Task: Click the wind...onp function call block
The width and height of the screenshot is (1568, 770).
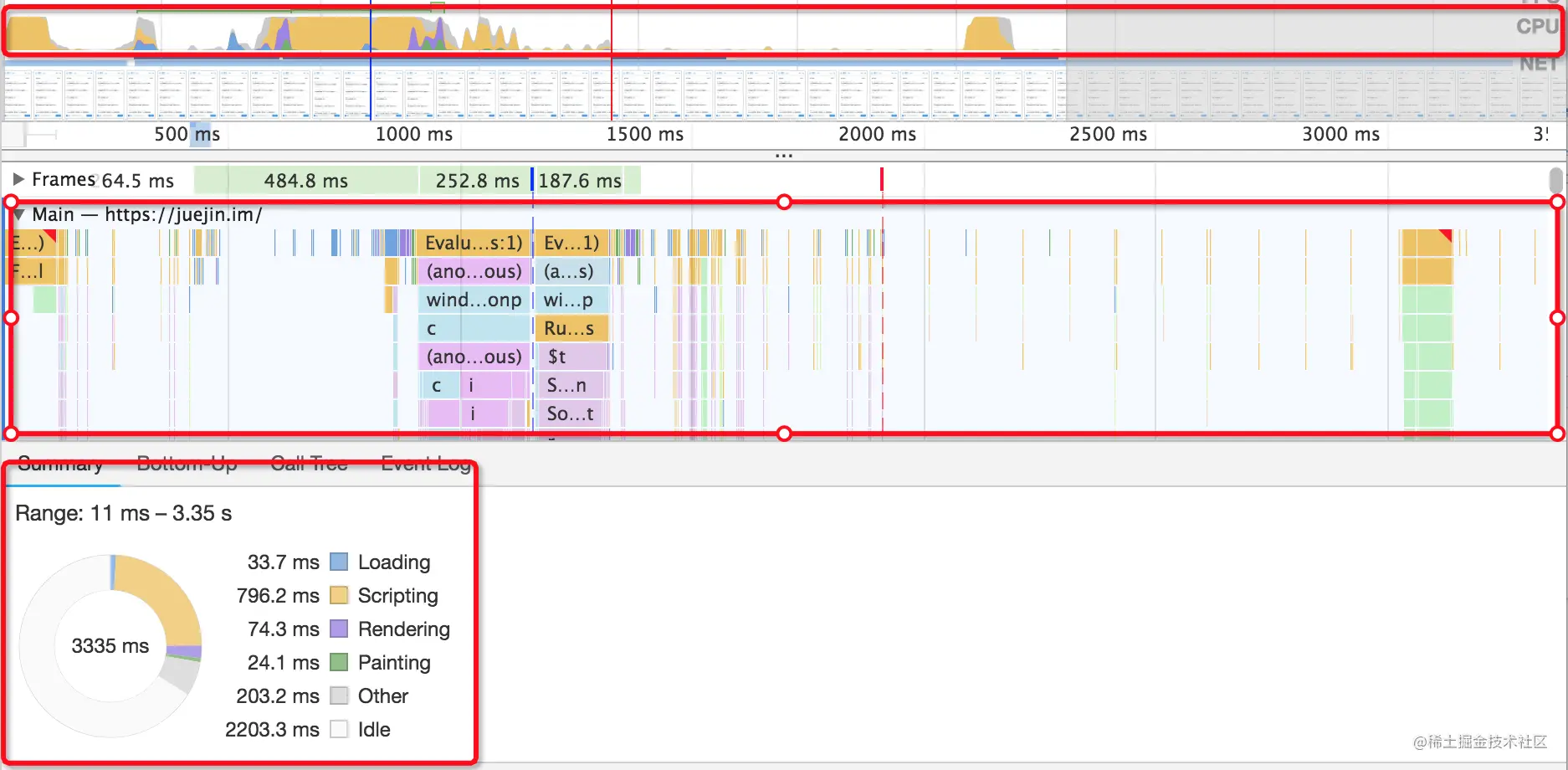Action: [x=474, y=300]
